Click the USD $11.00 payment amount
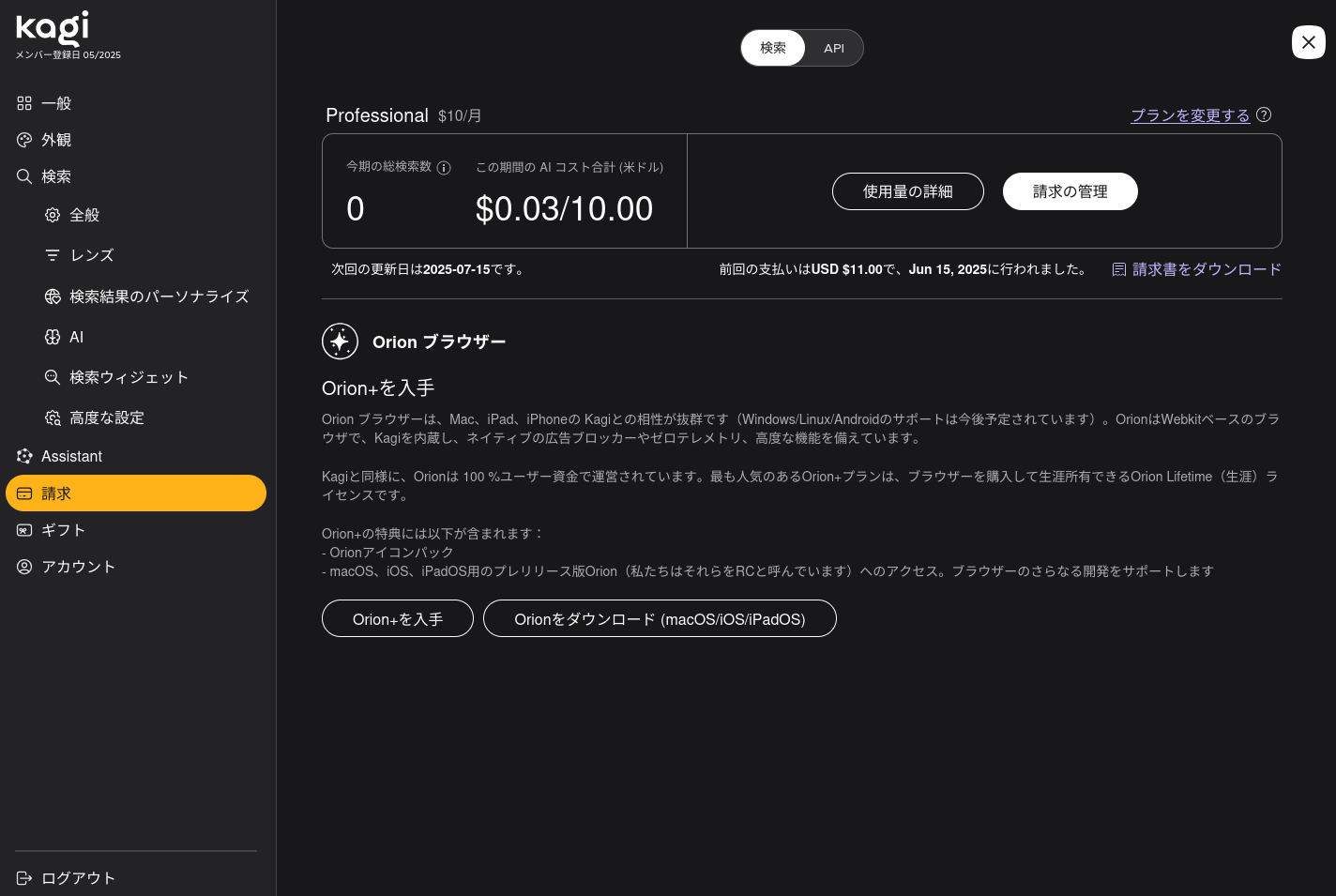 [x=847, y=269]
